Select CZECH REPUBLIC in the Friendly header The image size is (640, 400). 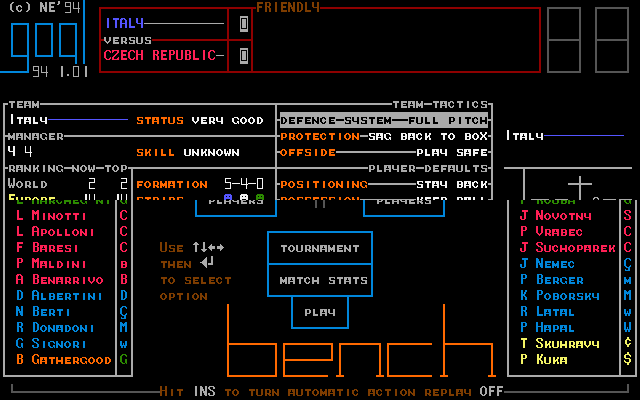[160, 55]
